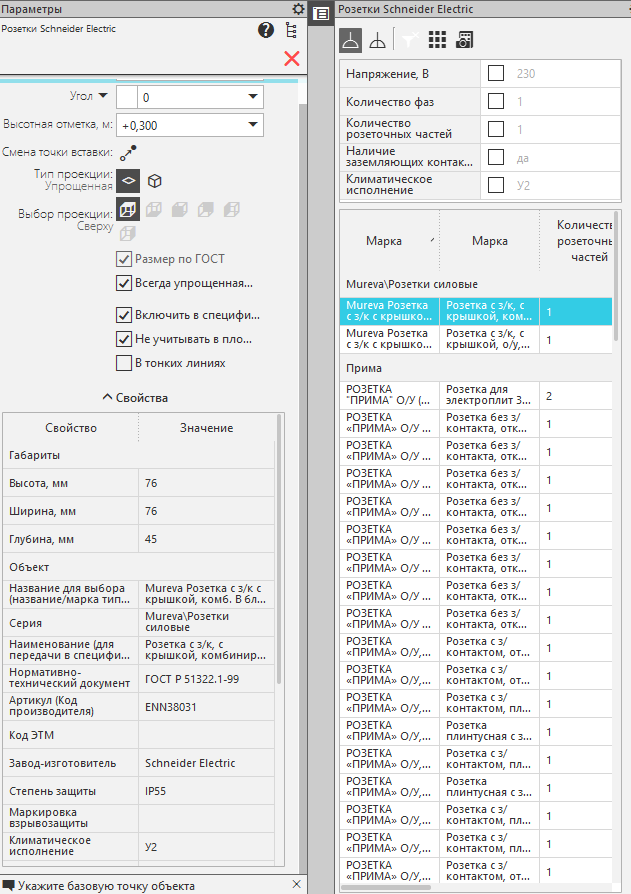Uncheck Включить в специфи... option
Screen dimensions: 631x894
click(x=124, y=315)
